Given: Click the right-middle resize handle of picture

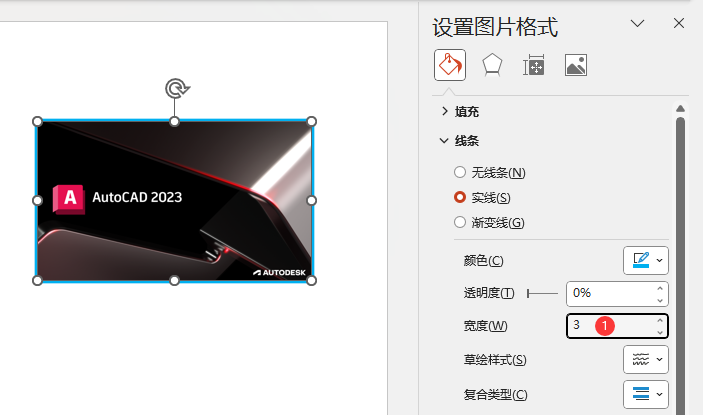Looking at the screenshot, I should [311, 201].
